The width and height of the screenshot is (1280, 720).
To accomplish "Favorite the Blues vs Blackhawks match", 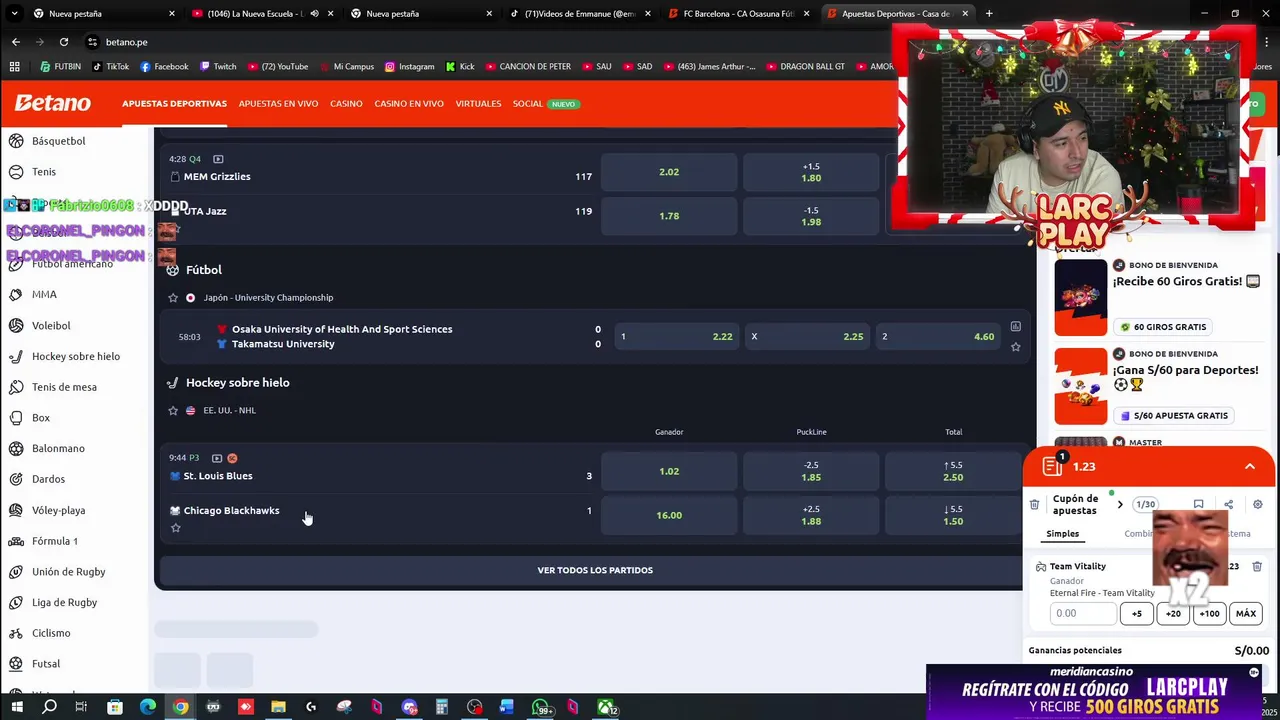I will click(x=176, y=528).
